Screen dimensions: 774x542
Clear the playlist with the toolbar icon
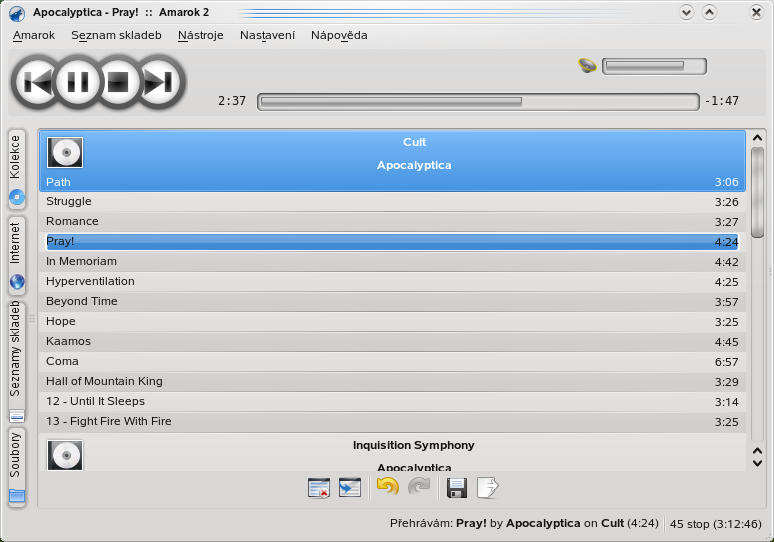point(319,488)
